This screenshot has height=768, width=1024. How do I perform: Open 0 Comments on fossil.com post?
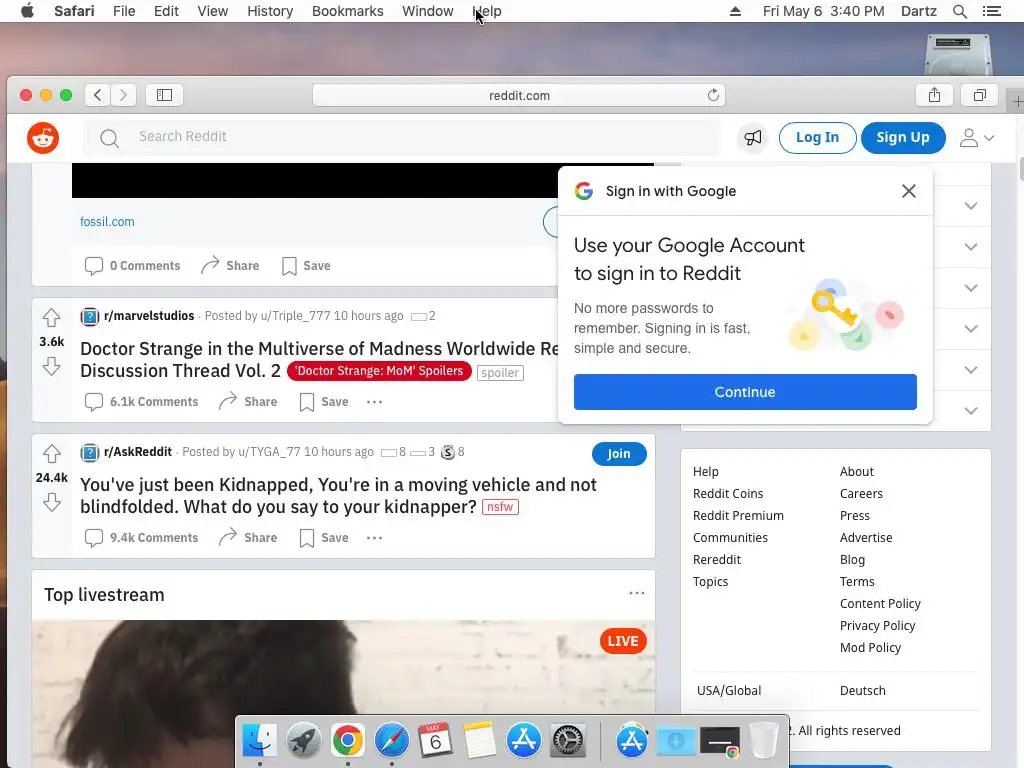coord(133,266)
